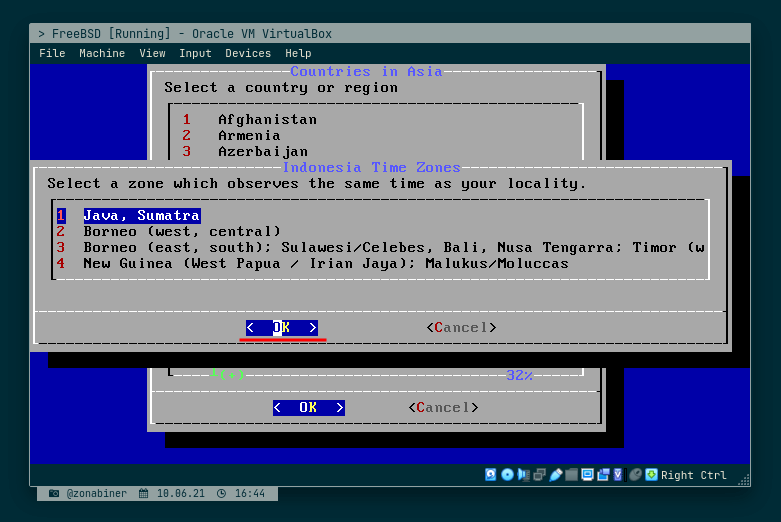Click the network adapter indicator icon
Viewport: 781px width, 522px height.
[x=539, y=475]
